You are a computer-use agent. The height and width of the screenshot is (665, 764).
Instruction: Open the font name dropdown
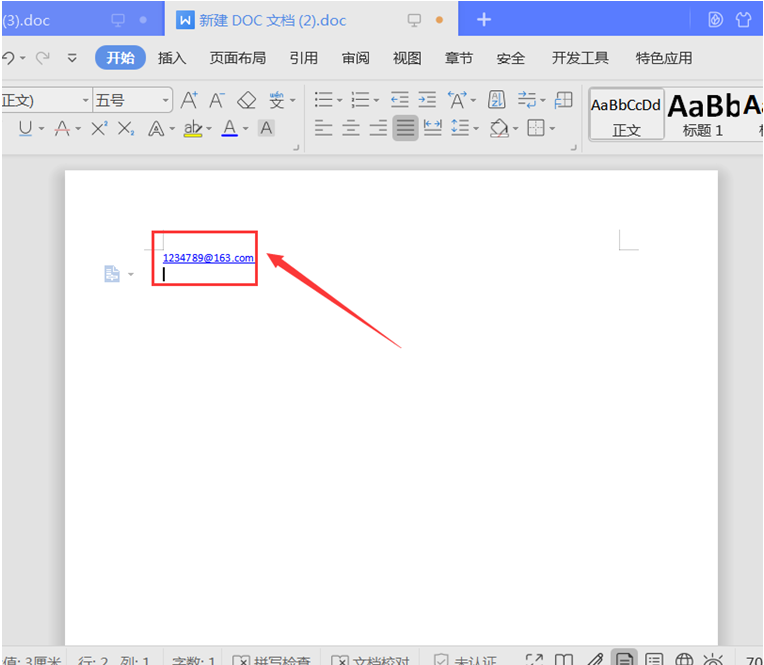coord(85,100)
